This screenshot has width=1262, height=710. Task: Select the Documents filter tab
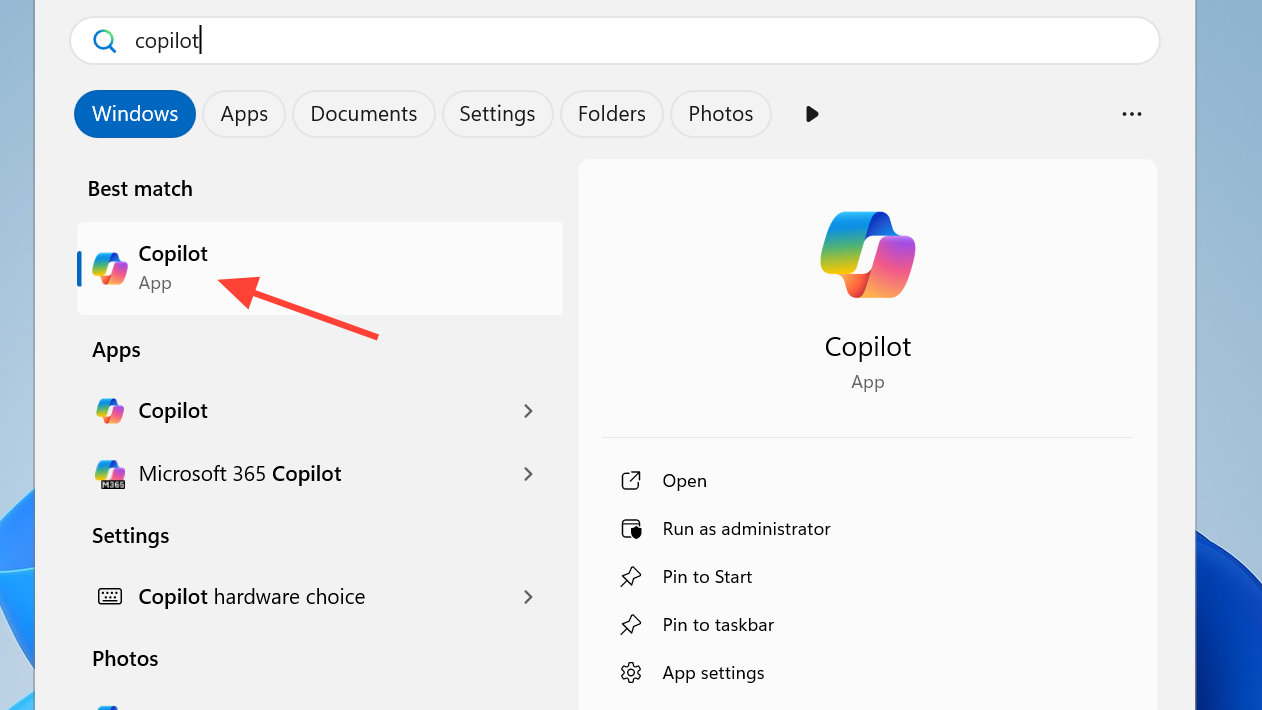pyautogui.click(x=363, y=114)
